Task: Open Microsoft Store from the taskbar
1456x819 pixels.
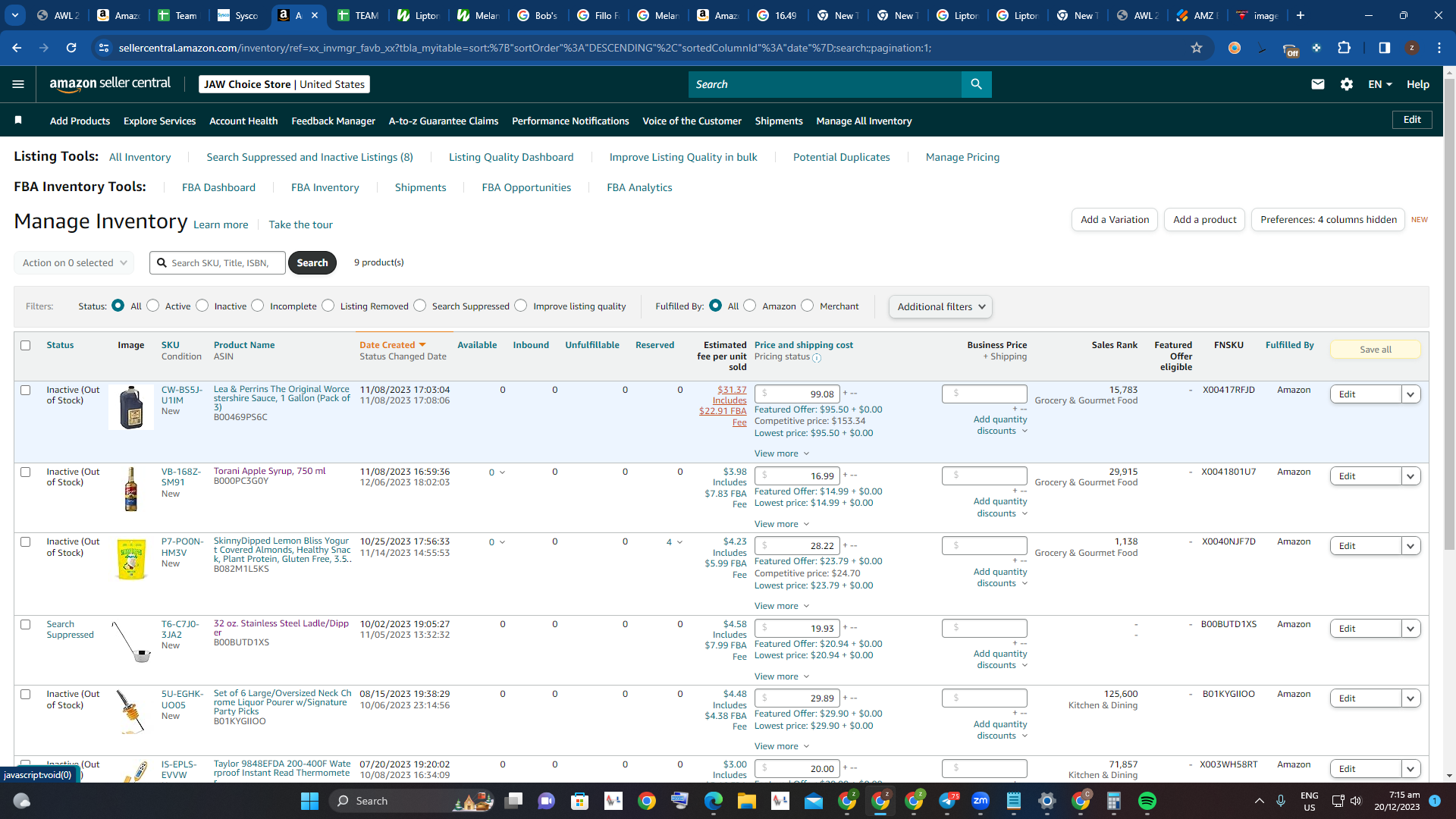Action: click(x=580, y=801)
